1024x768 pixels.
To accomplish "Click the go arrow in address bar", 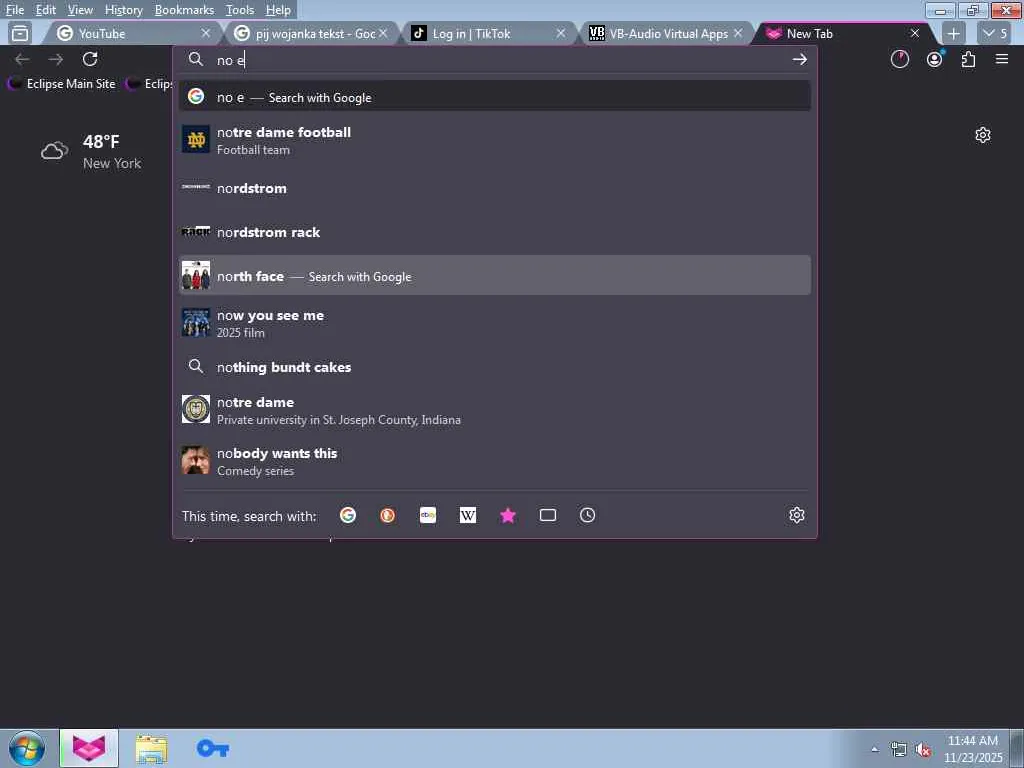I will [x=799, y=59].
